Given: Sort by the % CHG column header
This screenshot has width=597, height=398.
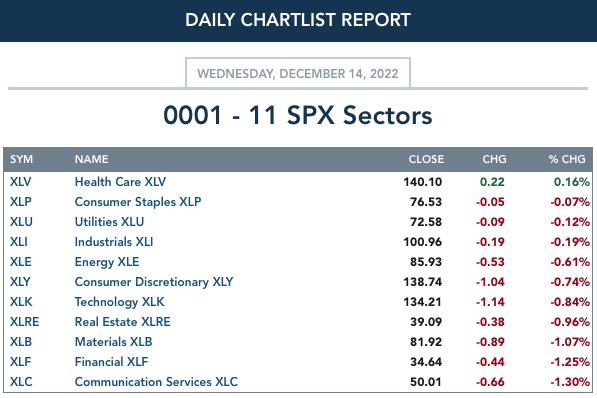Looking at the screenshot, I should (x=567, y=159).
